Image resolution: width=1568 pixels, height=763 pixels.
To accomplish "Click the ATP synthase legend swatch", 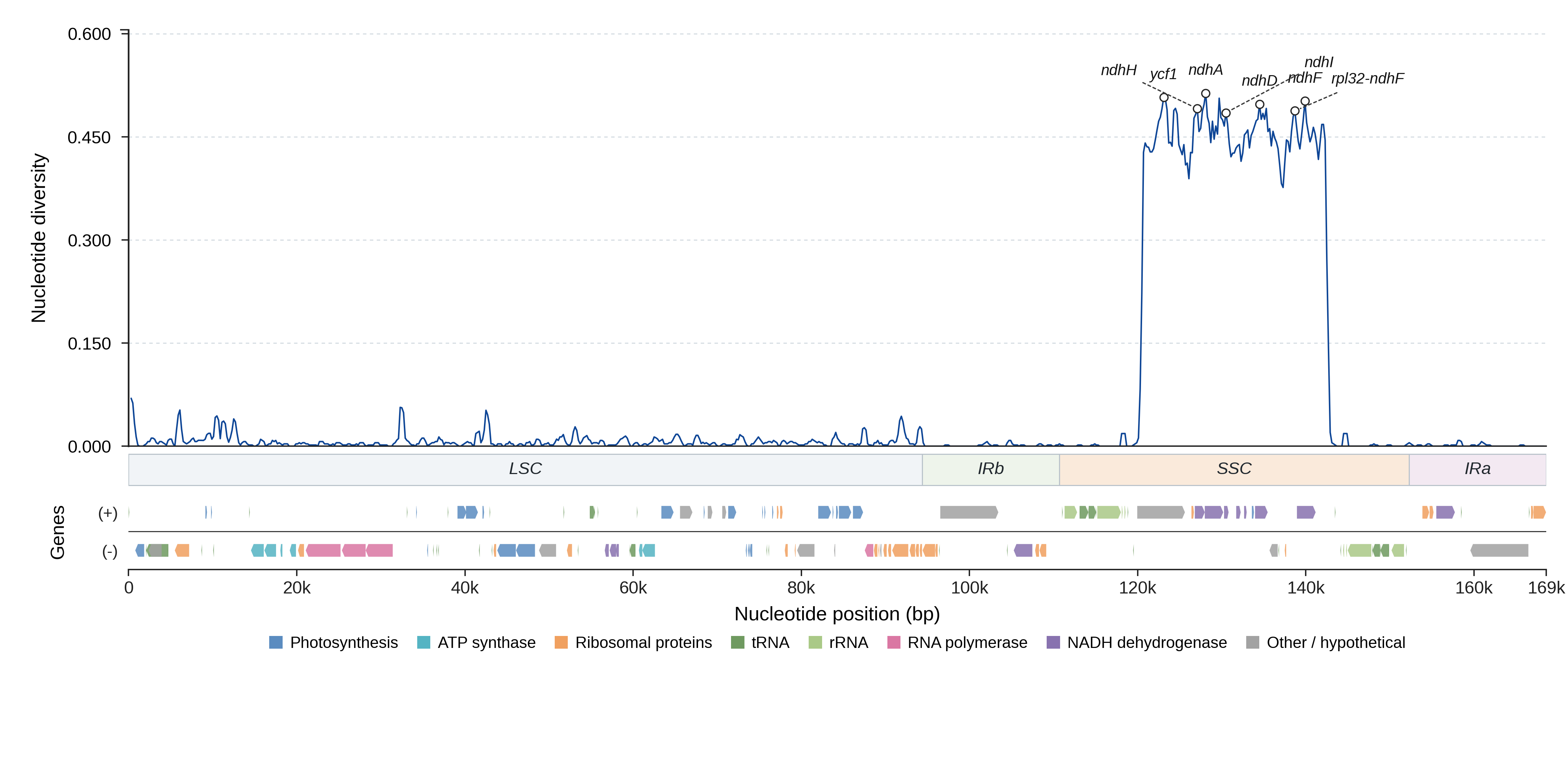I will click(x=424, y=642).
